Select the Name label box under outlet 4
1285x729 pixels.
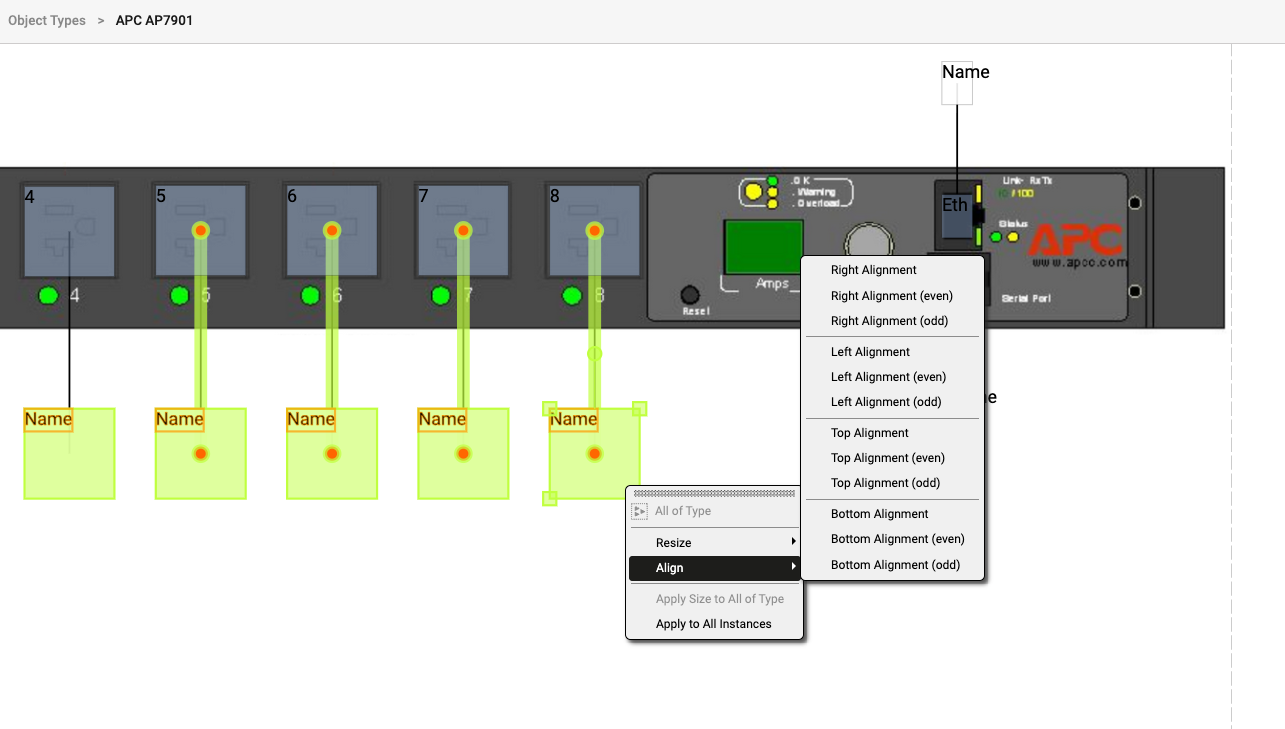48,420
